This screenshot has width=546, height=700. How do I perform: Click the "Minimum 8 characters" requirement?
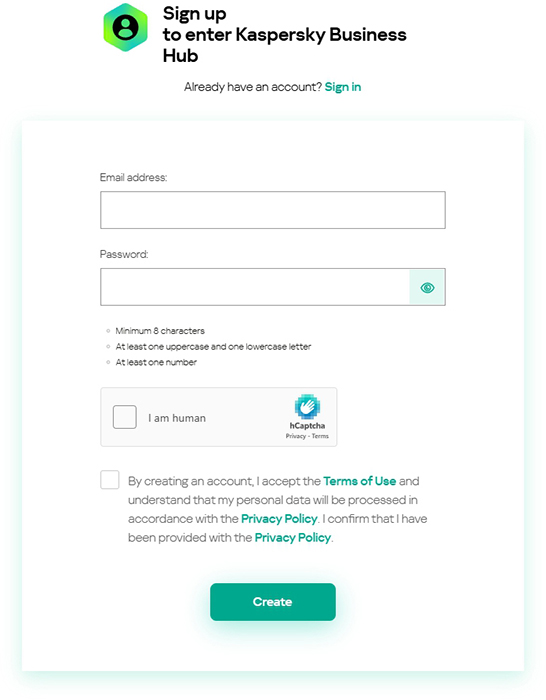coord(160,331)
